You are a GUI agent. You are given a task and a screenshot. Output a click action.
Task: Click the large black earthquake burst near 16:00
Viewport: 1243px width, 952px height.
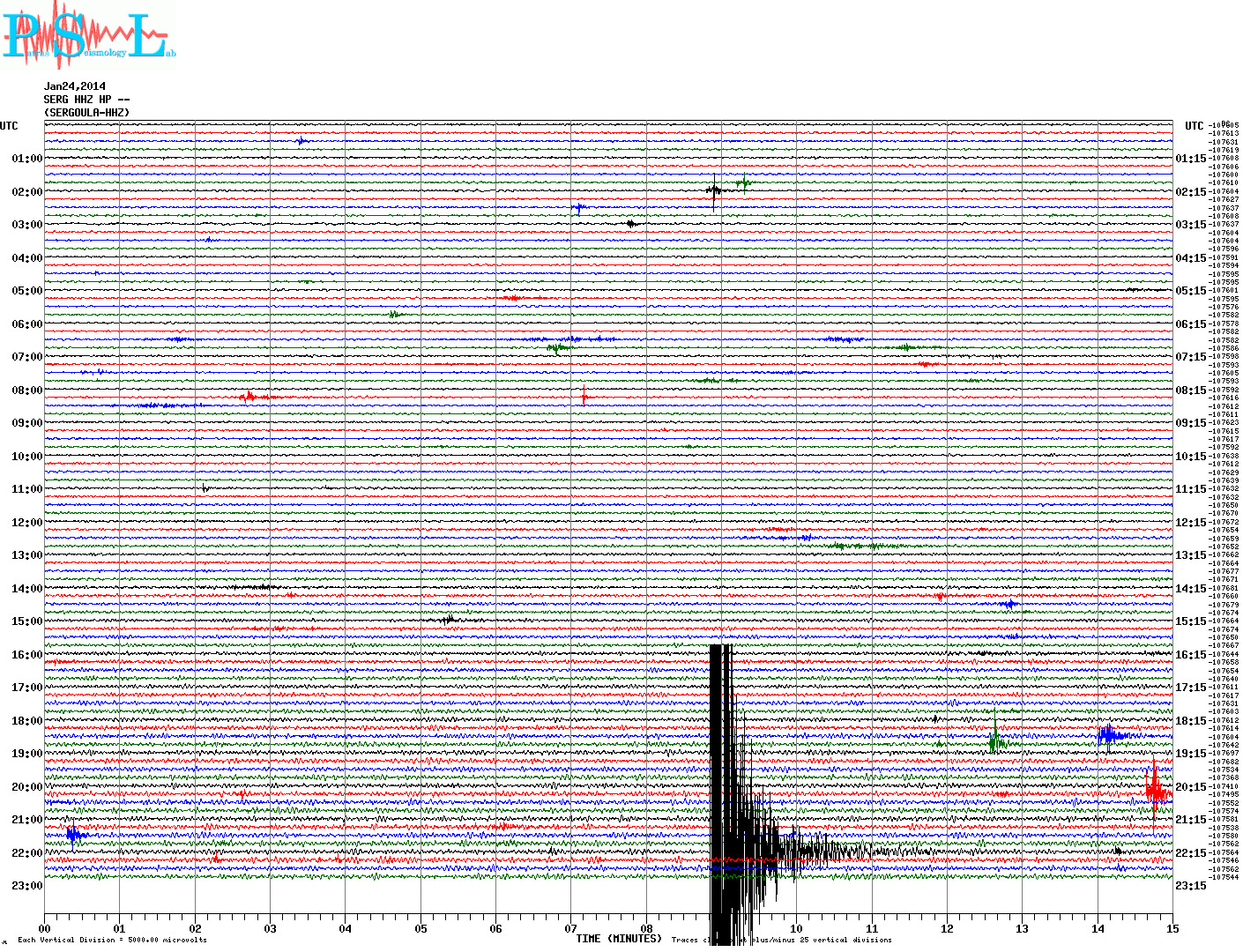coord(721,793)
